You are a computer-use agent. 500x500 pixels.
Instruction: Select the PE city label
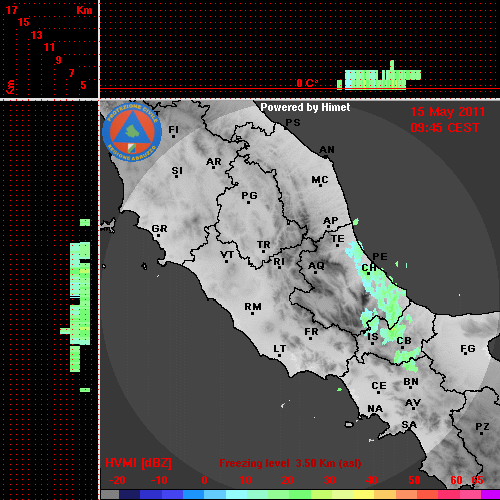click(x=380, y=256)
